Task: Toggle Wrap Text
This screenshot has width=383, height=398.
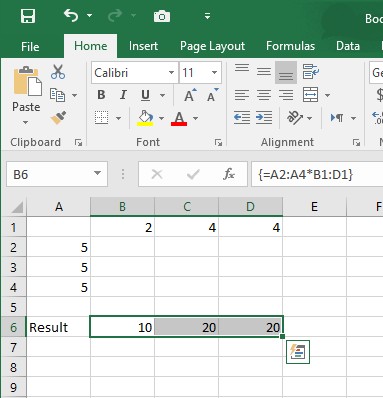Action: (x=311, y=72)
